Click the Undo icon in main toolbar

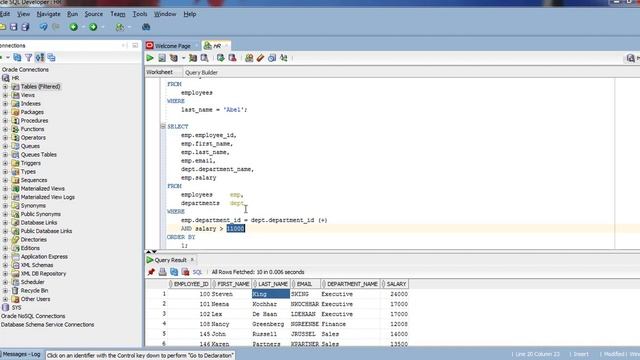click(43, 27)
